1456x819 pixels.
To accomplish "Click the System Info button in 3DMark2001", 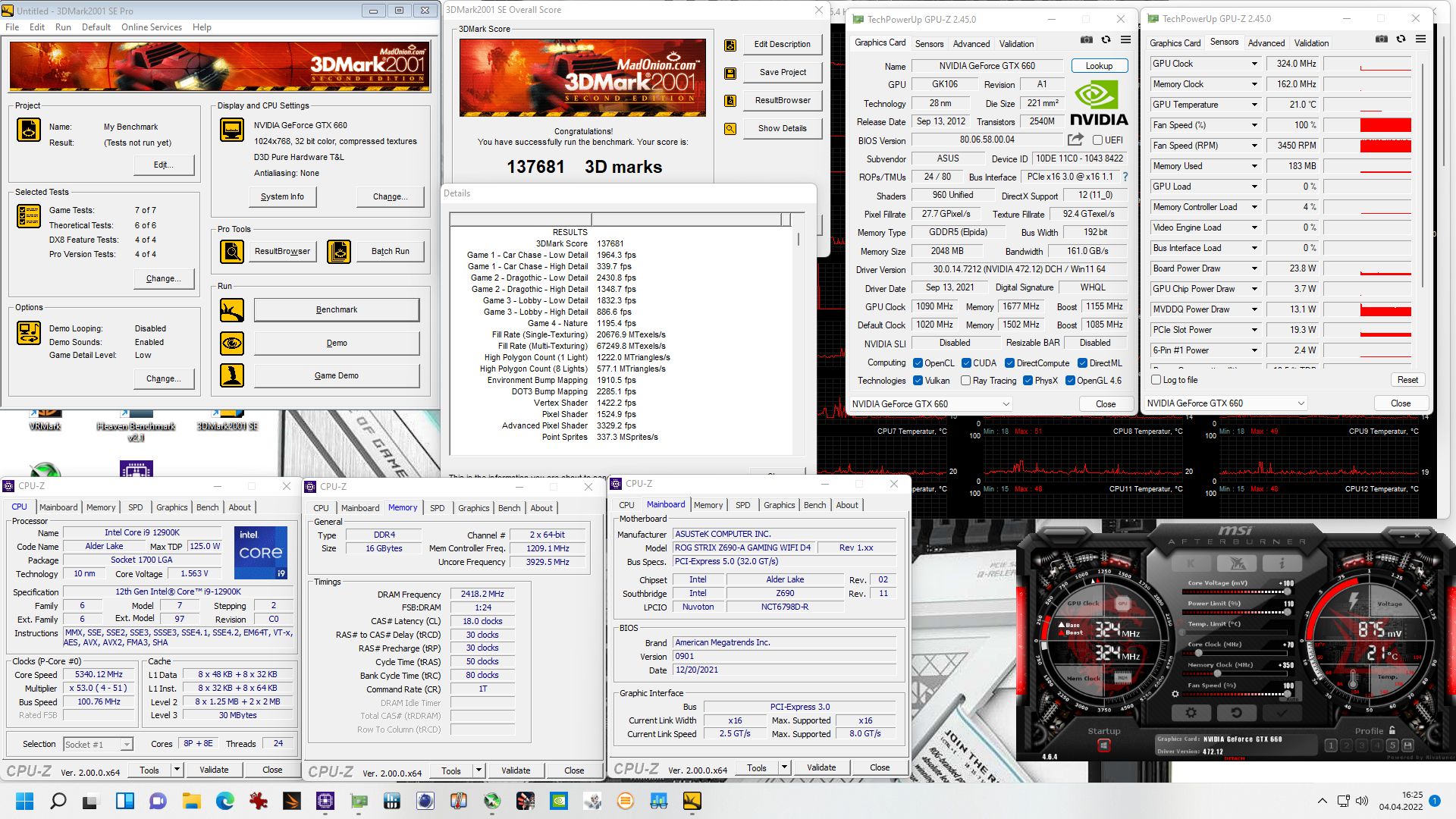I will 282,197.
